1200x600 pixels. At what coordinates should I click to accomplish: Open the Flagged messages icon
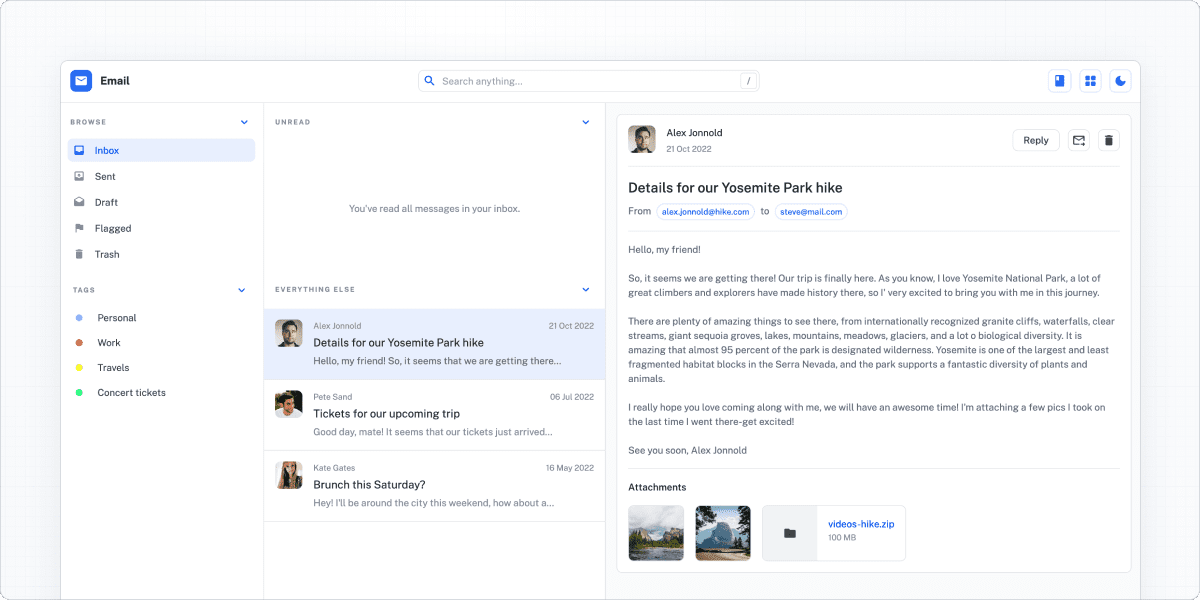pyautogui.click(x=82, y=227)
